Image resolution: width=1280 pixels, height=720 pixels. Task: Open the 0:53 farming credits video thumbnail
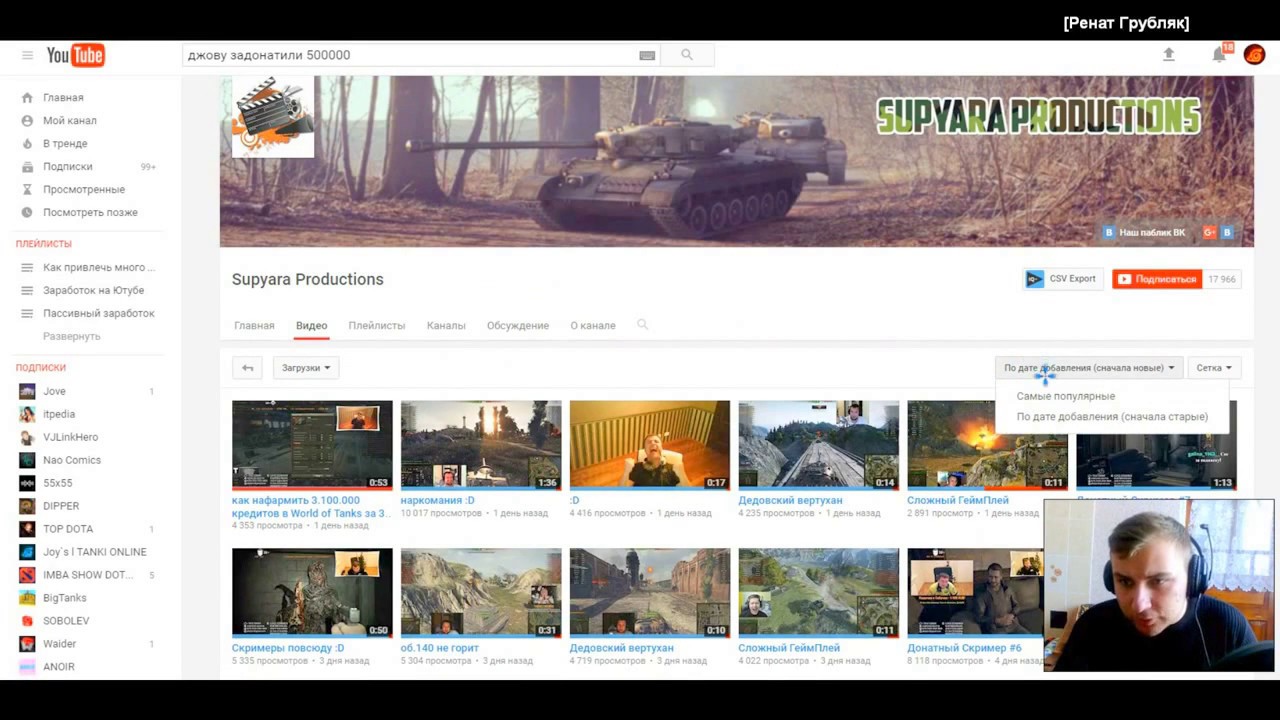coord(312,445)
